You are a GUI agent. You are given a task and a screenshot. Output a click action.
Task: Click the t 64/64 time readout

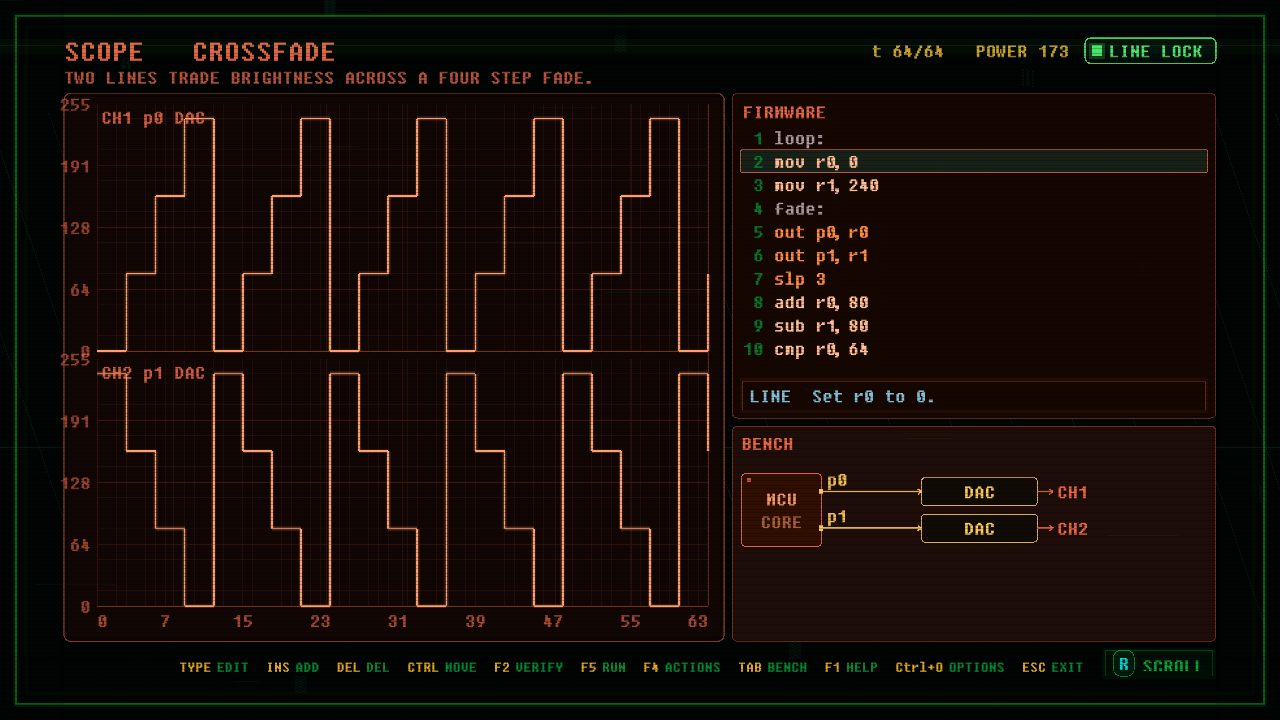point(908,52)
